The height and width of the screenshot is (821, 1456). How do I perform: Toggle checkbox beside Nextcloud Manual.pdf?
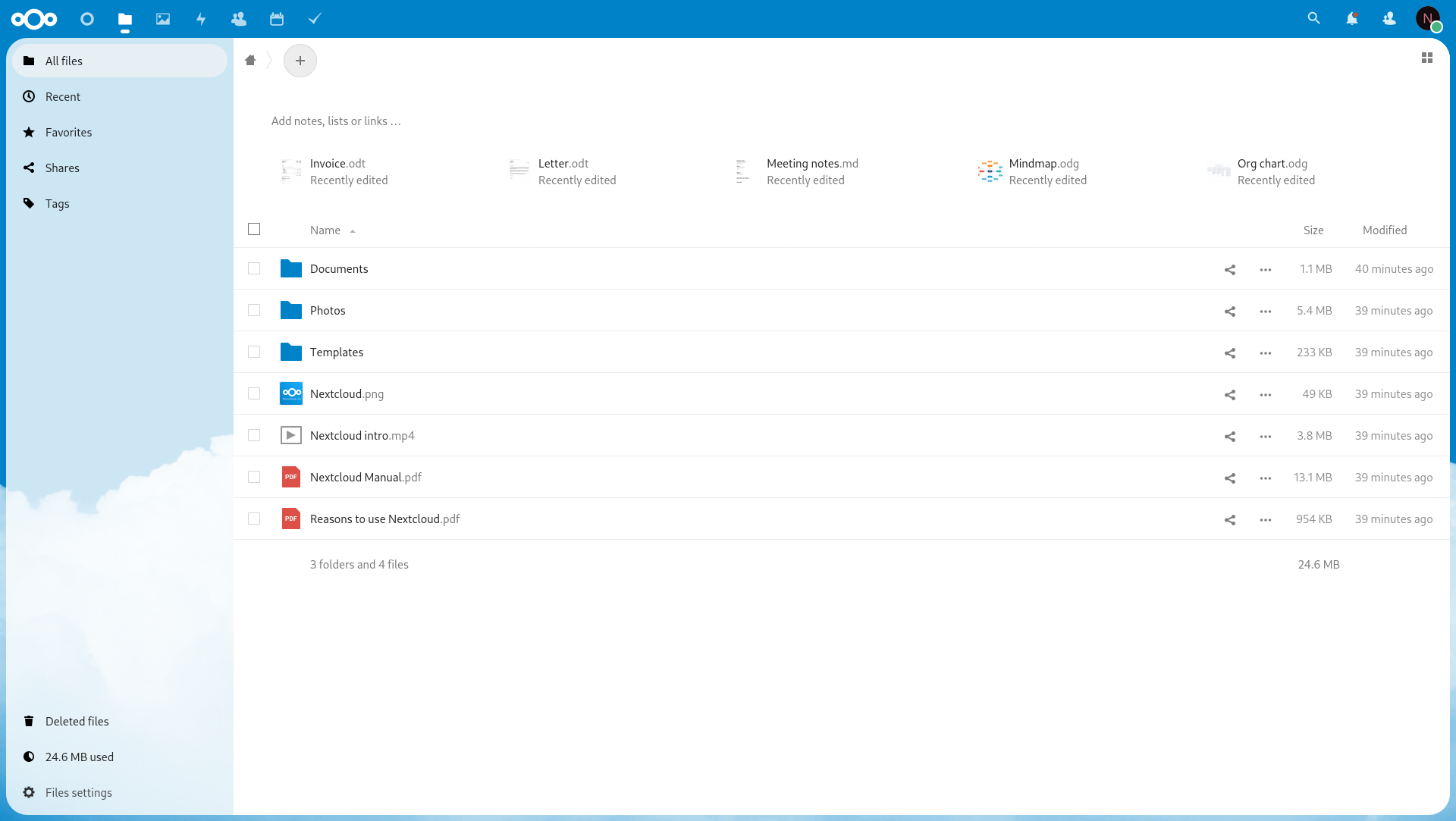click(254, 477)
